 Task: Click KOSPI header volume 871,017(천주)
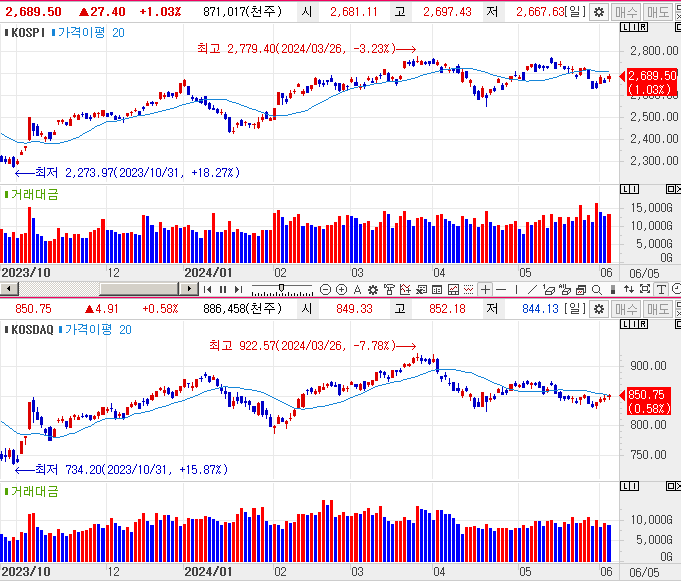pyautogui.click(x=242, y=12)
